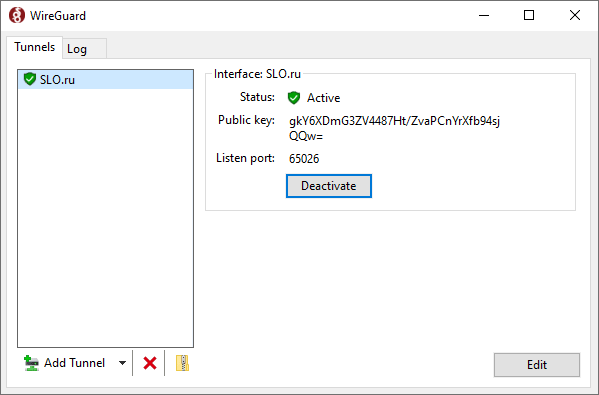This screenshot has height=395, width=599.
Task: Switch to the Log tab
Action: pos(84,49)
